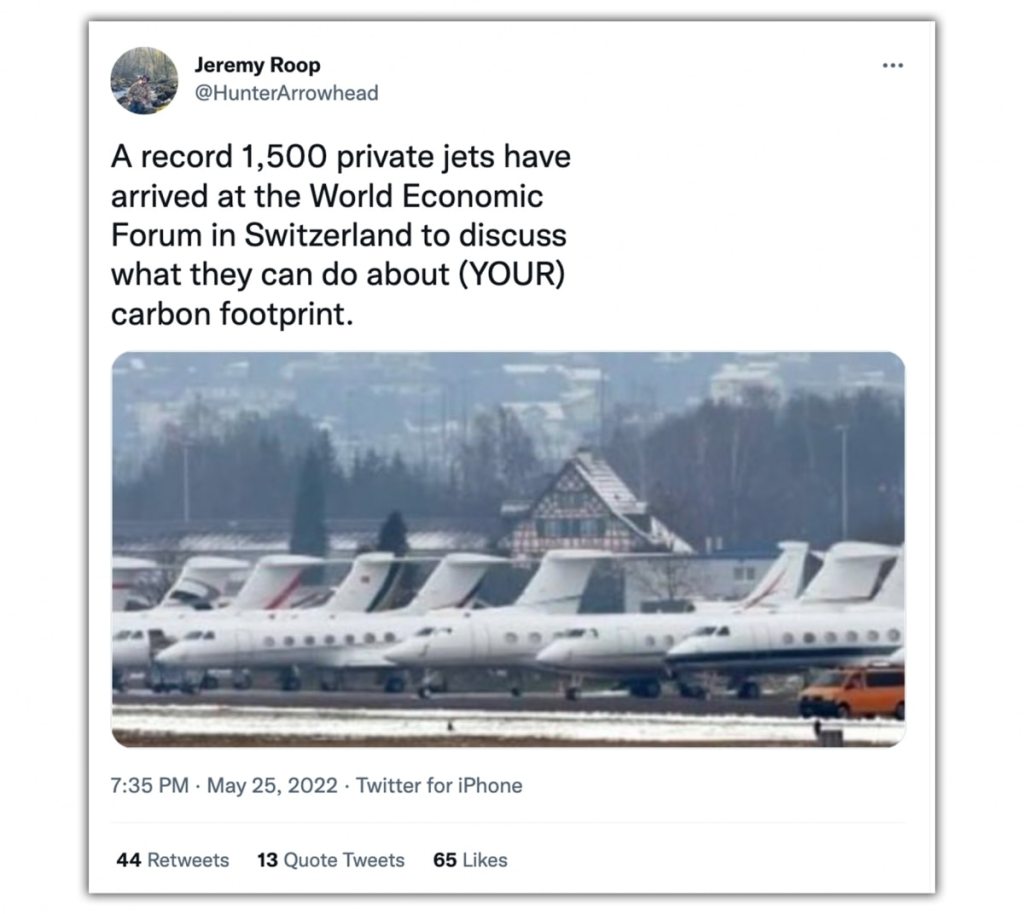Click the orange van in the photo

pos(852,691)
